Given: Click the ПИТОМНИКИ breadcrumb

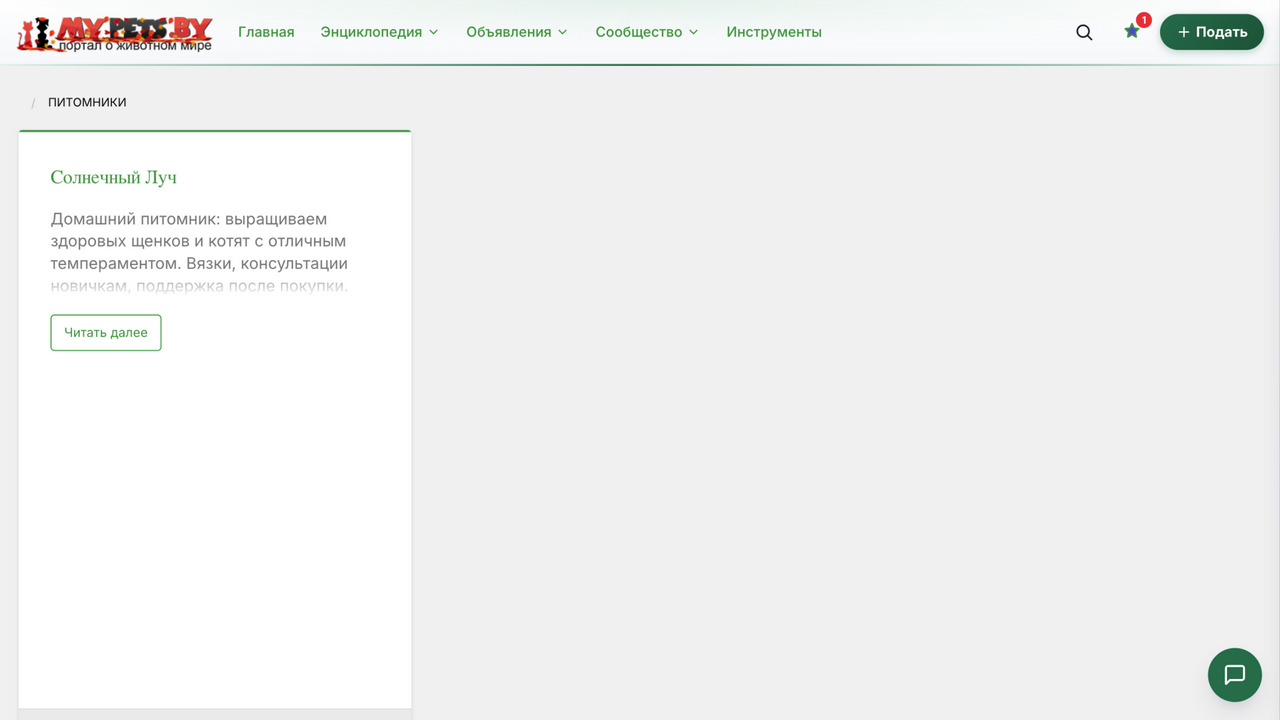Looking at the screenshot, I should 87,102.
